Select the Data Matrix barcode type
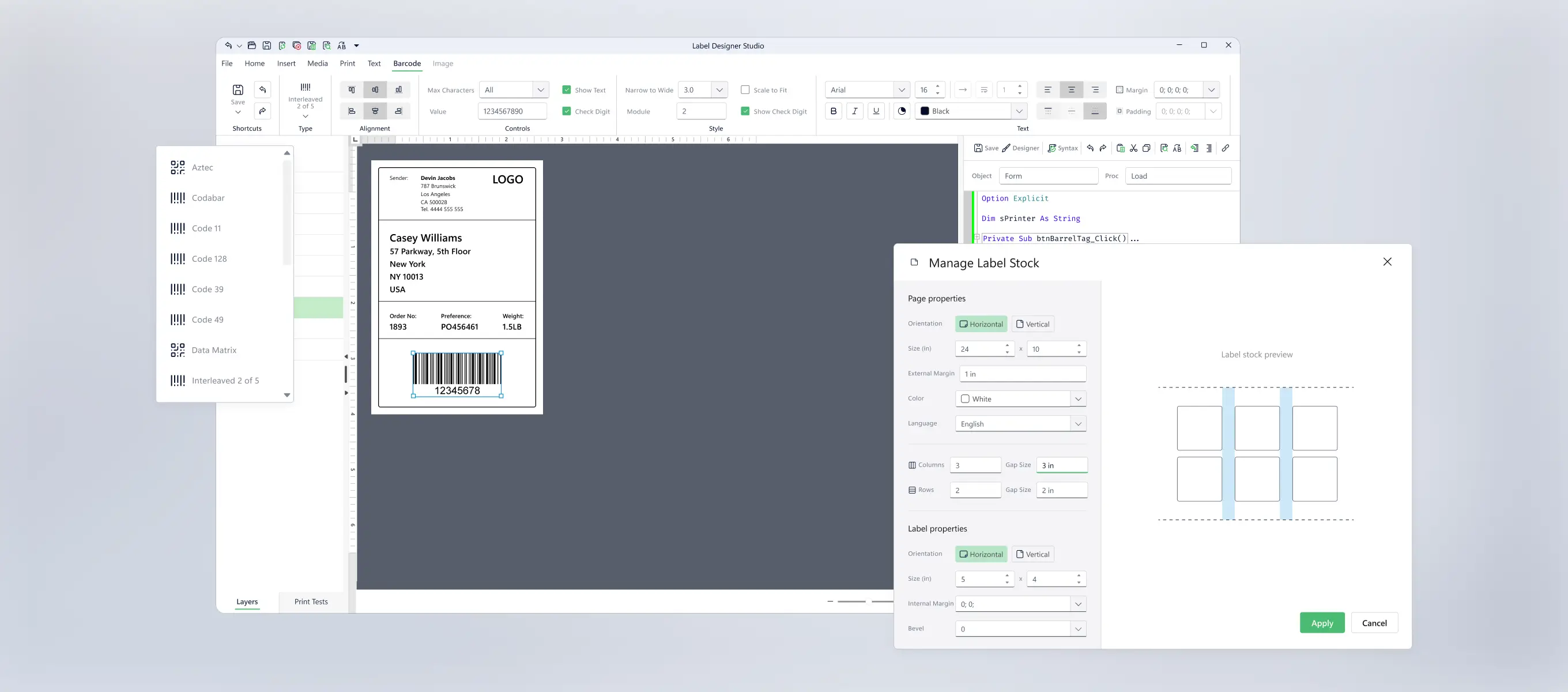 tap(214, 349)
